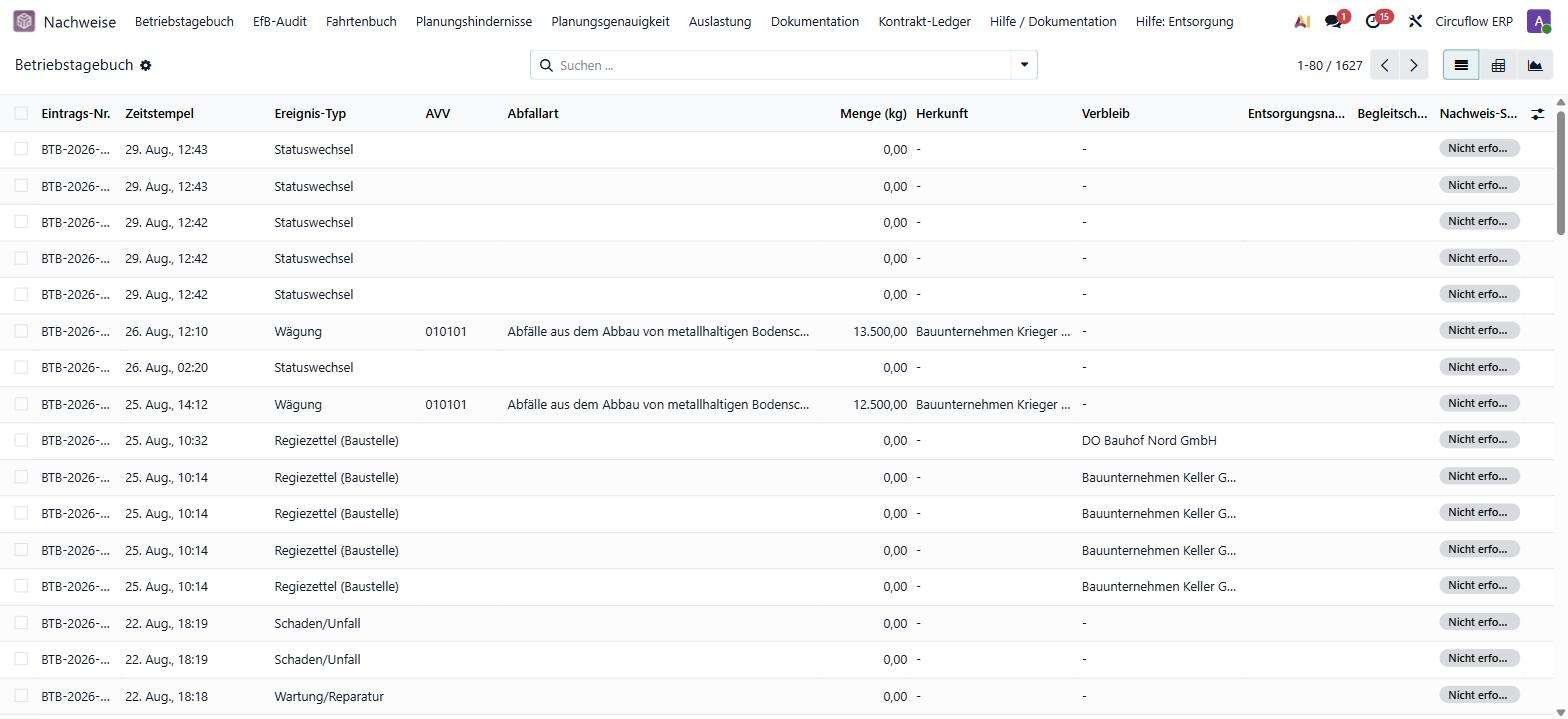This screenshot has width=1568, height=719.
Task: Click the timestamp 22. Aug., 18:18
Action: [166, 696]
